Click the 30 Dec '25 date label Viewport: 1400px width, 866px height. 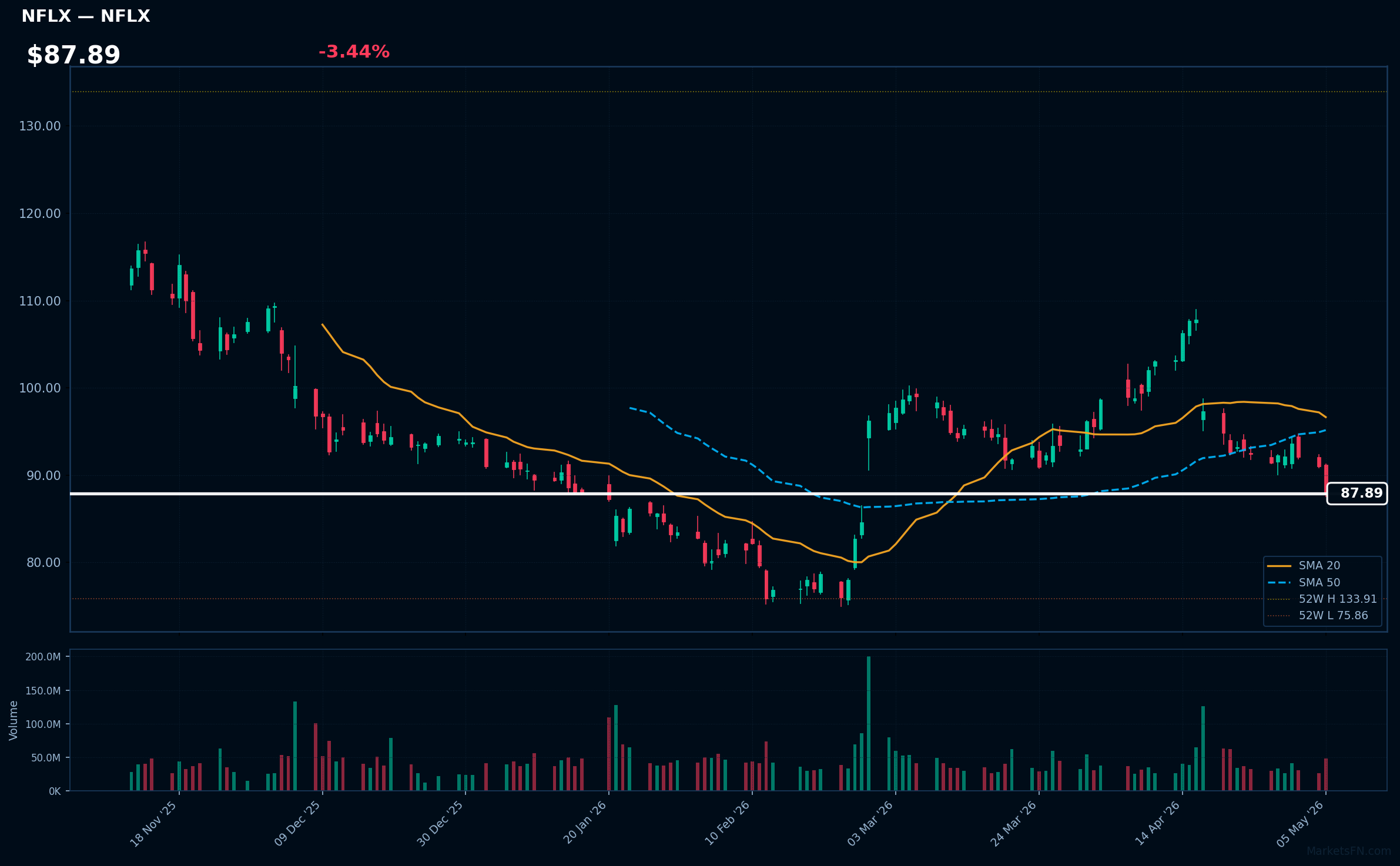click(440, 824)
